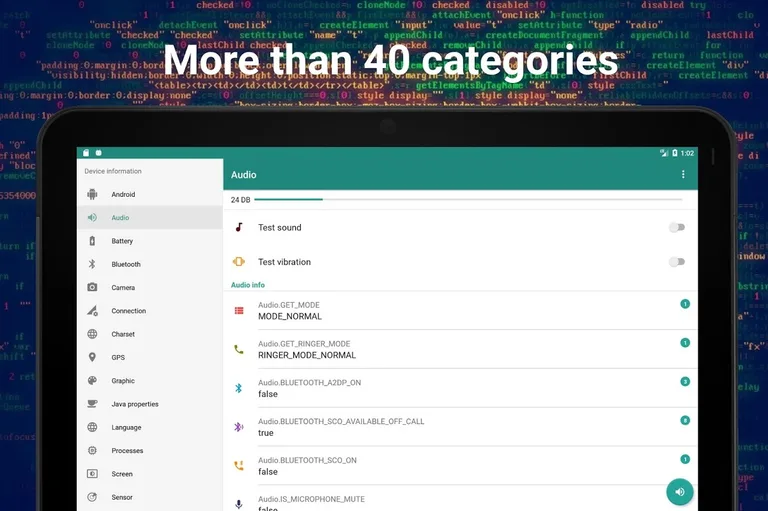The width and height of the screenshot is (768, 511).
Task: Click the signal icon in status bar
Action: 664,153
